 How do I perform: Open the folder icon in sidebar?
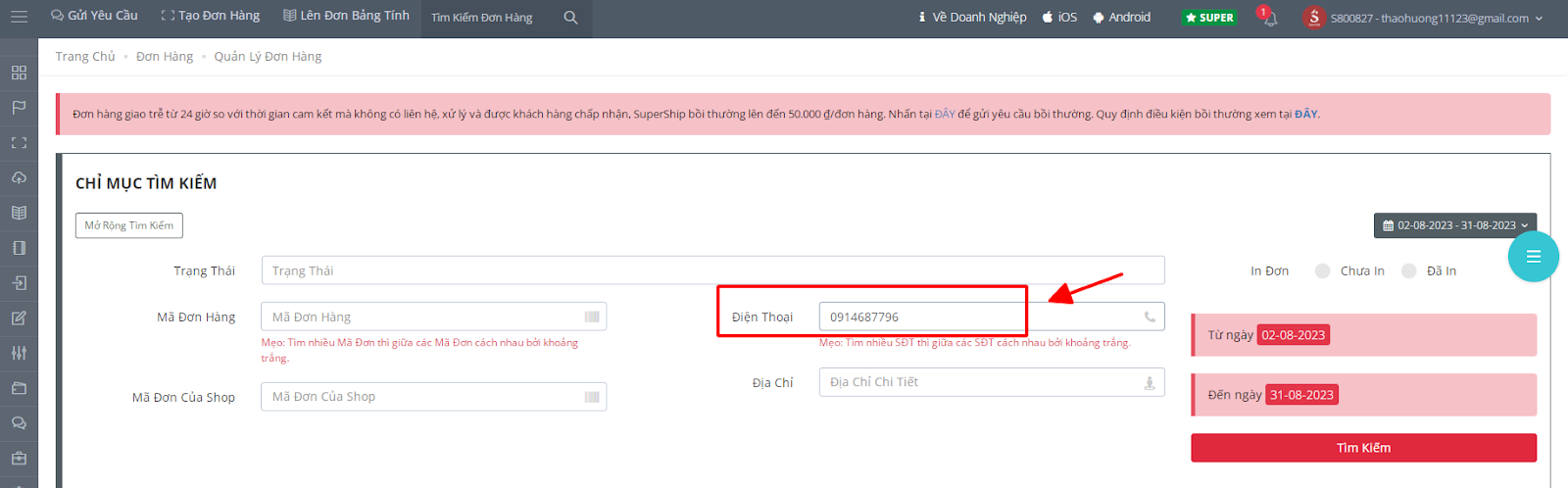click(x=19, y=388)
